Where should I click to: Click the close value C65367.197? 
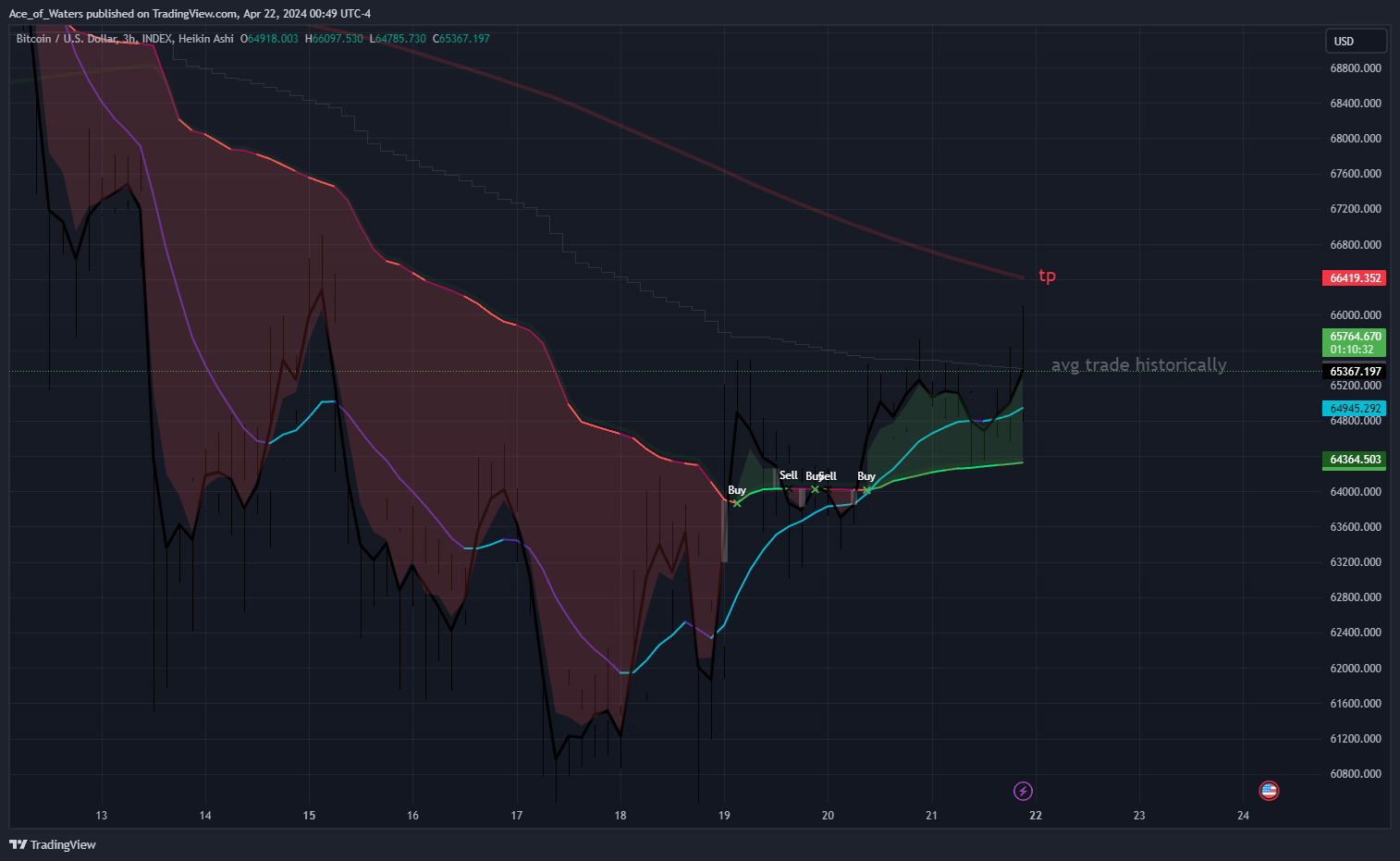461,39
